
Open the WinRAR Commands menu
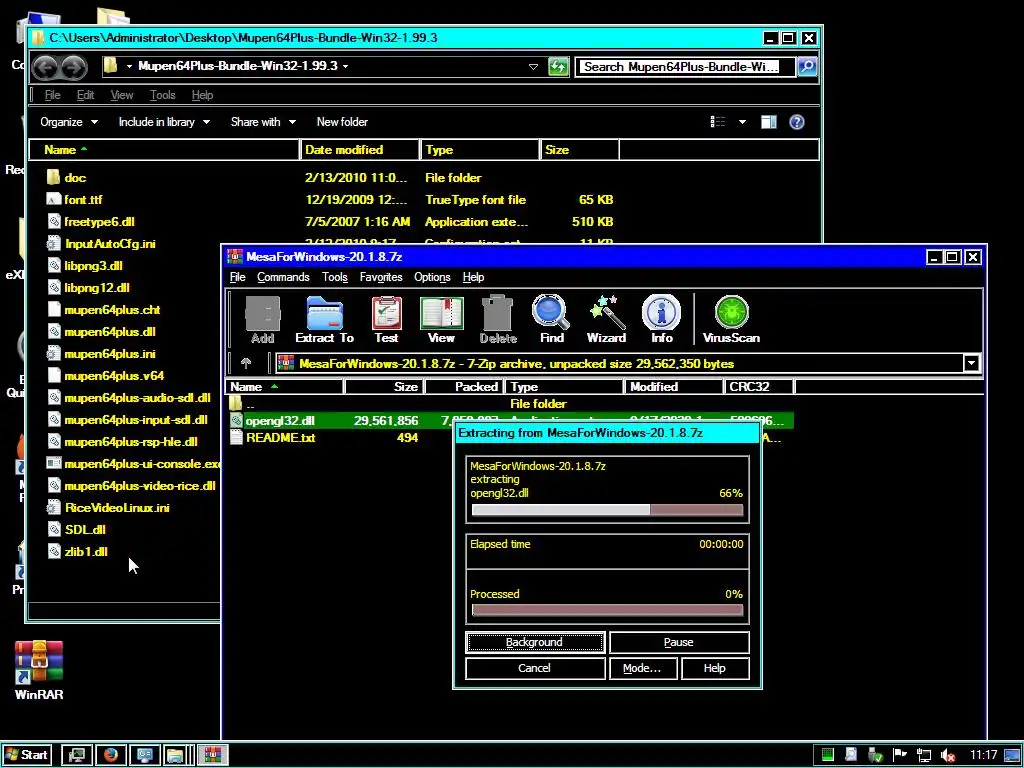[x=283, y=277]
